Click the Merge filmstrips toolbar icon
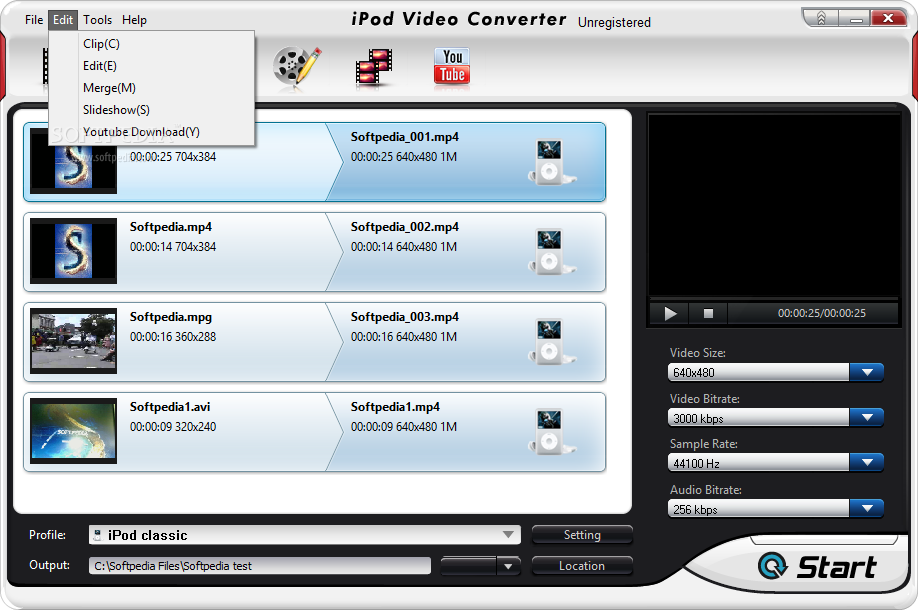918x610 pixels. click(x=374, y=68)
